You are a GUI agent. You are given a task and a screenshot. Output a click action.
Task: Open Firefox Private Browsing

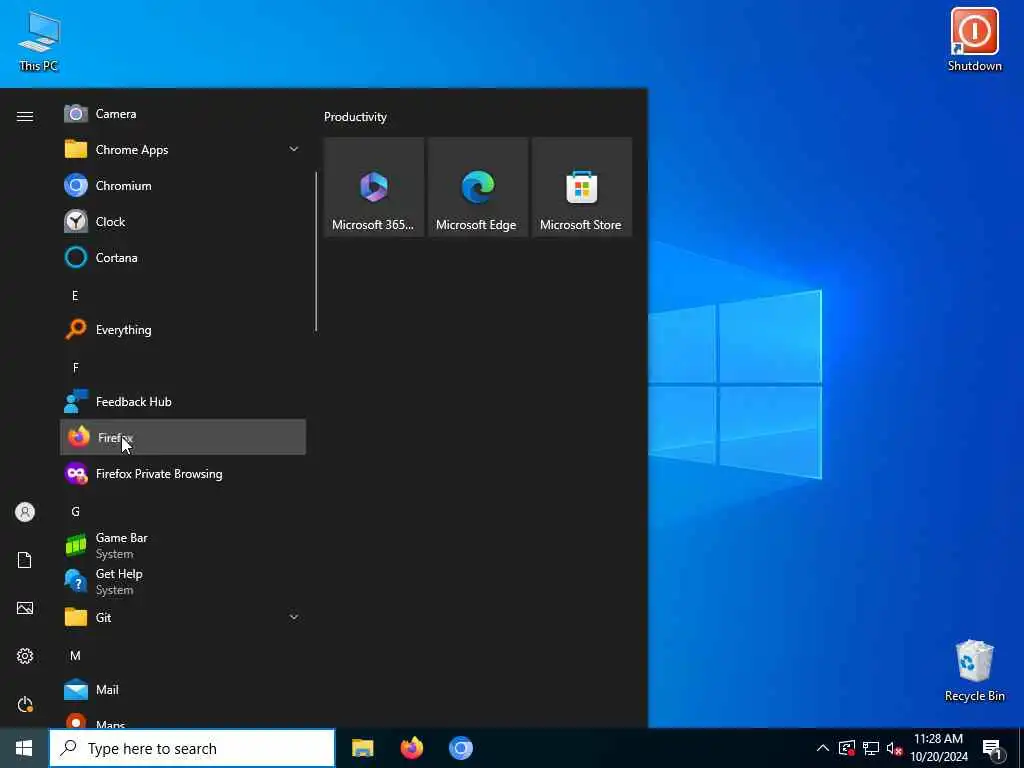(183, 473)
